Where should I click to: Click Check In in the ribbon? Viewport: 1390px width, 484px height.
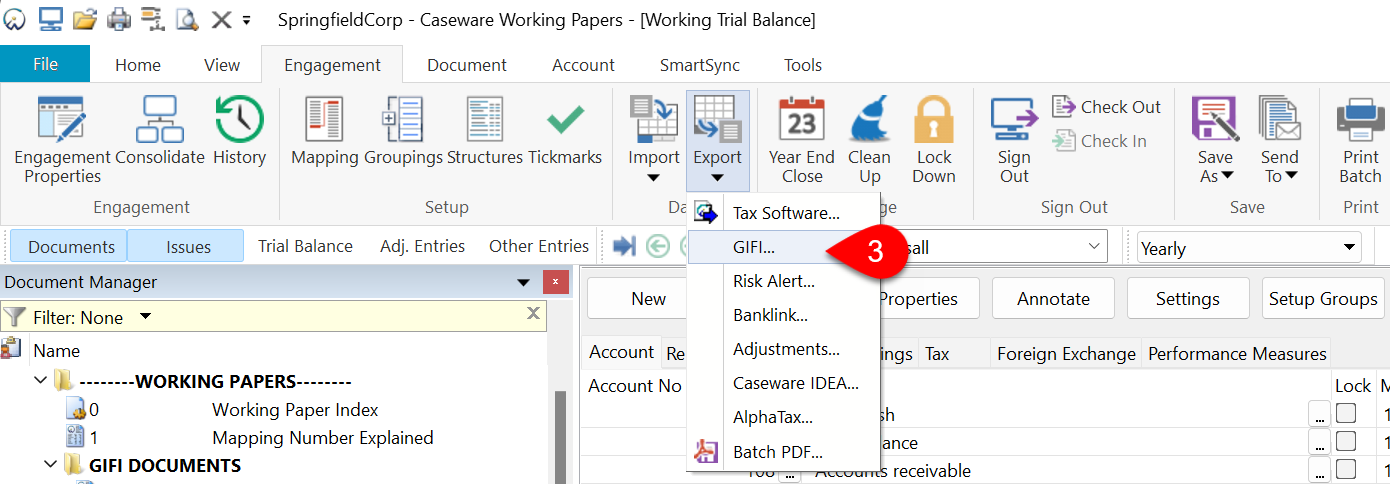[x=1100, y=141]
